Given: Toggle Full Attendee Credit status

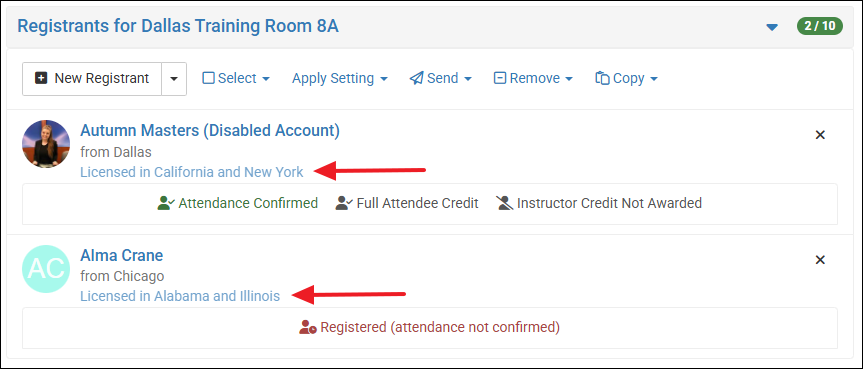Looking at the screenshot, I should pyautogui.click(x=407, y=203).
